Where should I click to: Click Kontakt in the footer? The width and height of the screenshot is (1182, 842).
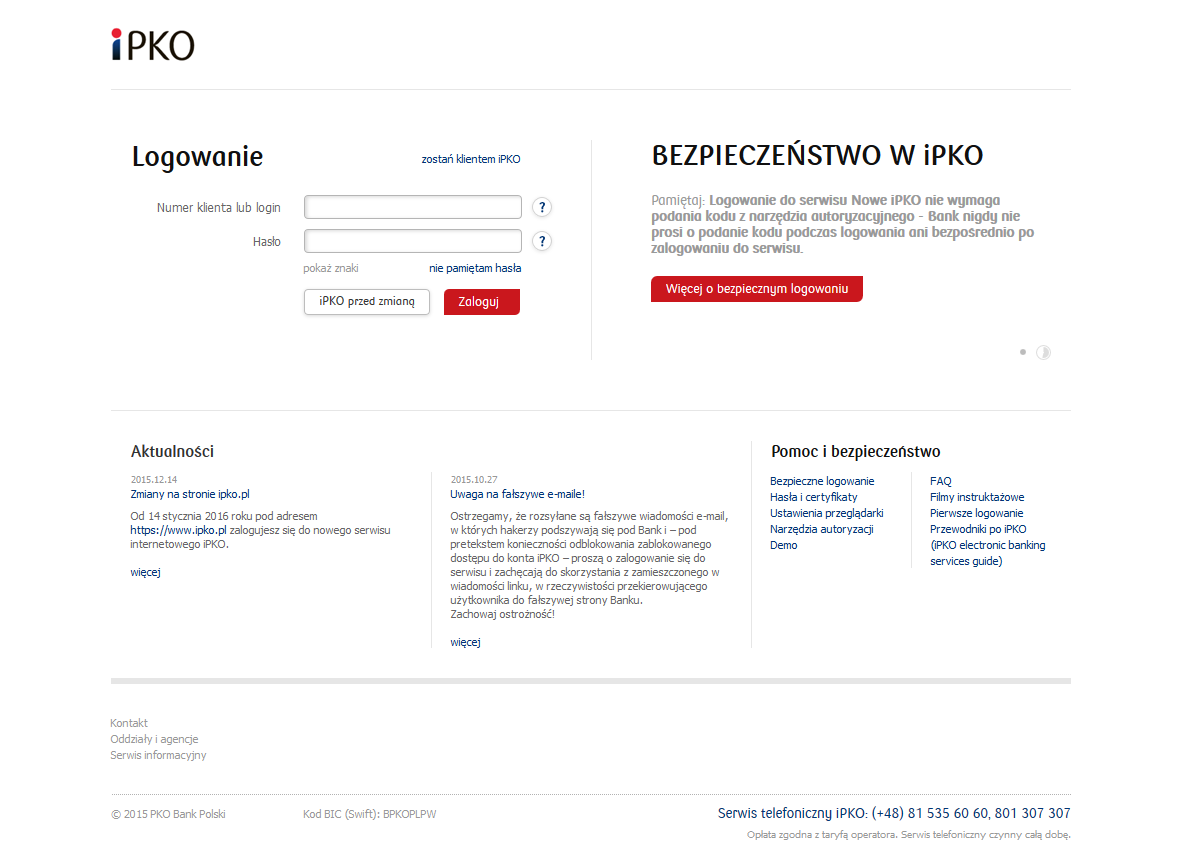point(129,723)
